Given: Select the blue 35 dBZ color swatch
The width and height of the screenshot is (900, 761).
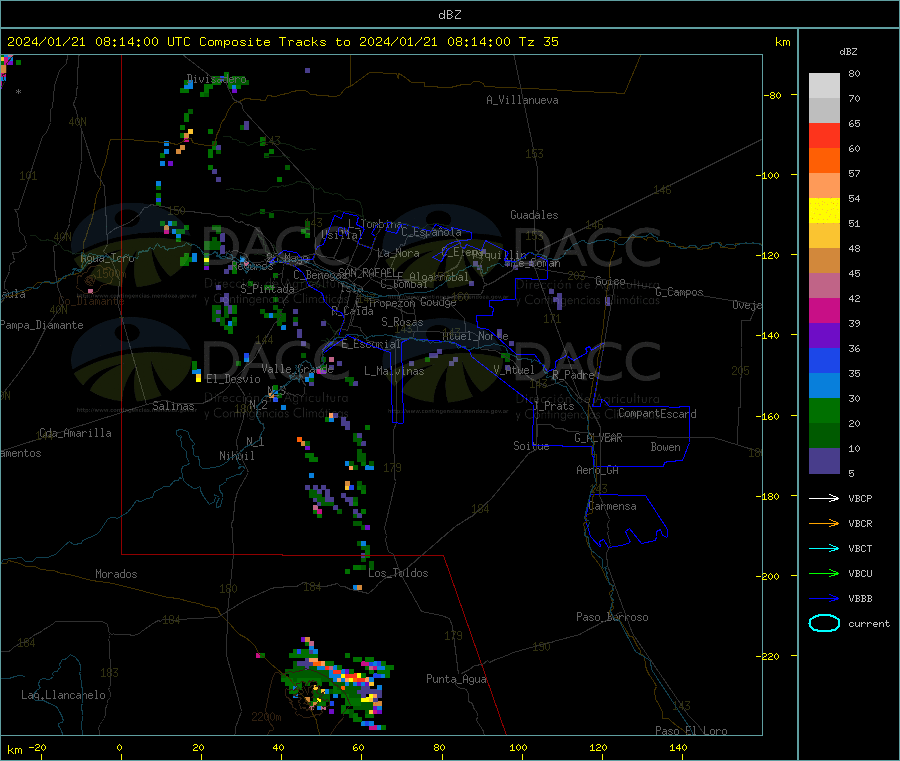Looking at the screenshot, I should 824,360.
